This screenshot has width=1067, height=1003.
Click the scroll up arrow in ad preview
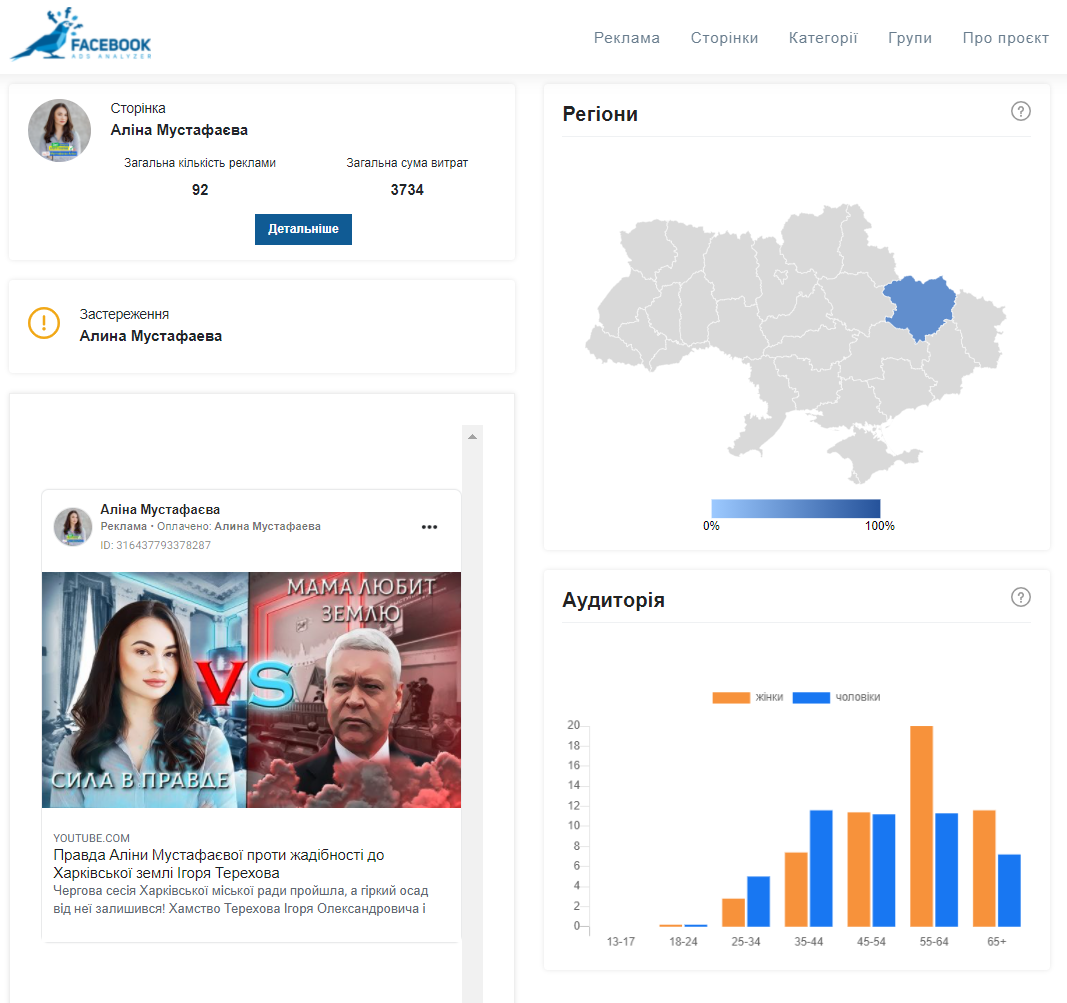tap(472, 437)
